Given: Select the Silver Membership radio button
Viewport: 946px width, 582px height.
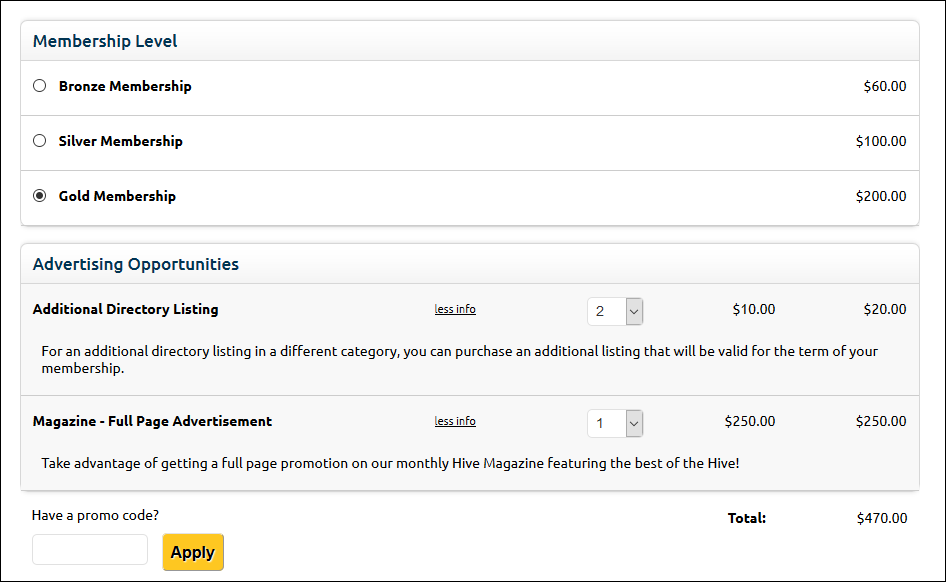Looking at the screenshot, I should pyautogui.click(x=40, y=141).
